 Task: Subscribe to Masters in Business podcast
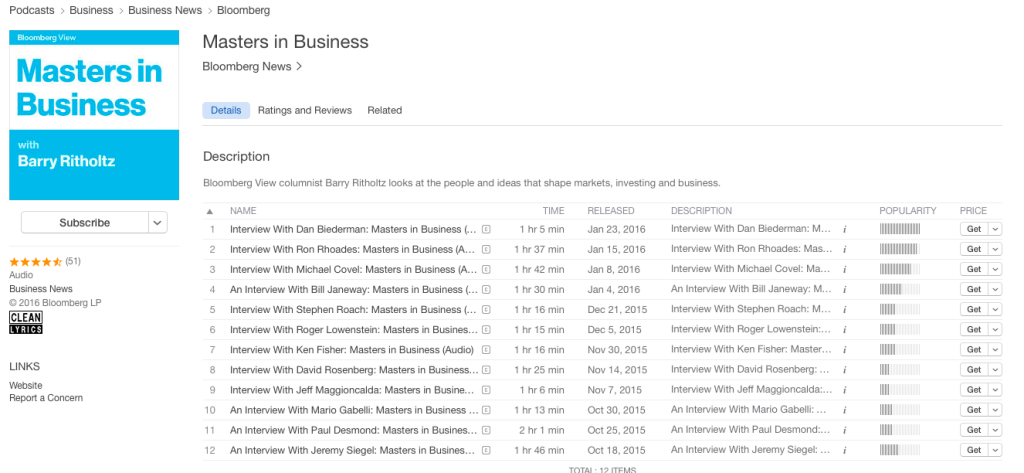click(85, 223)
